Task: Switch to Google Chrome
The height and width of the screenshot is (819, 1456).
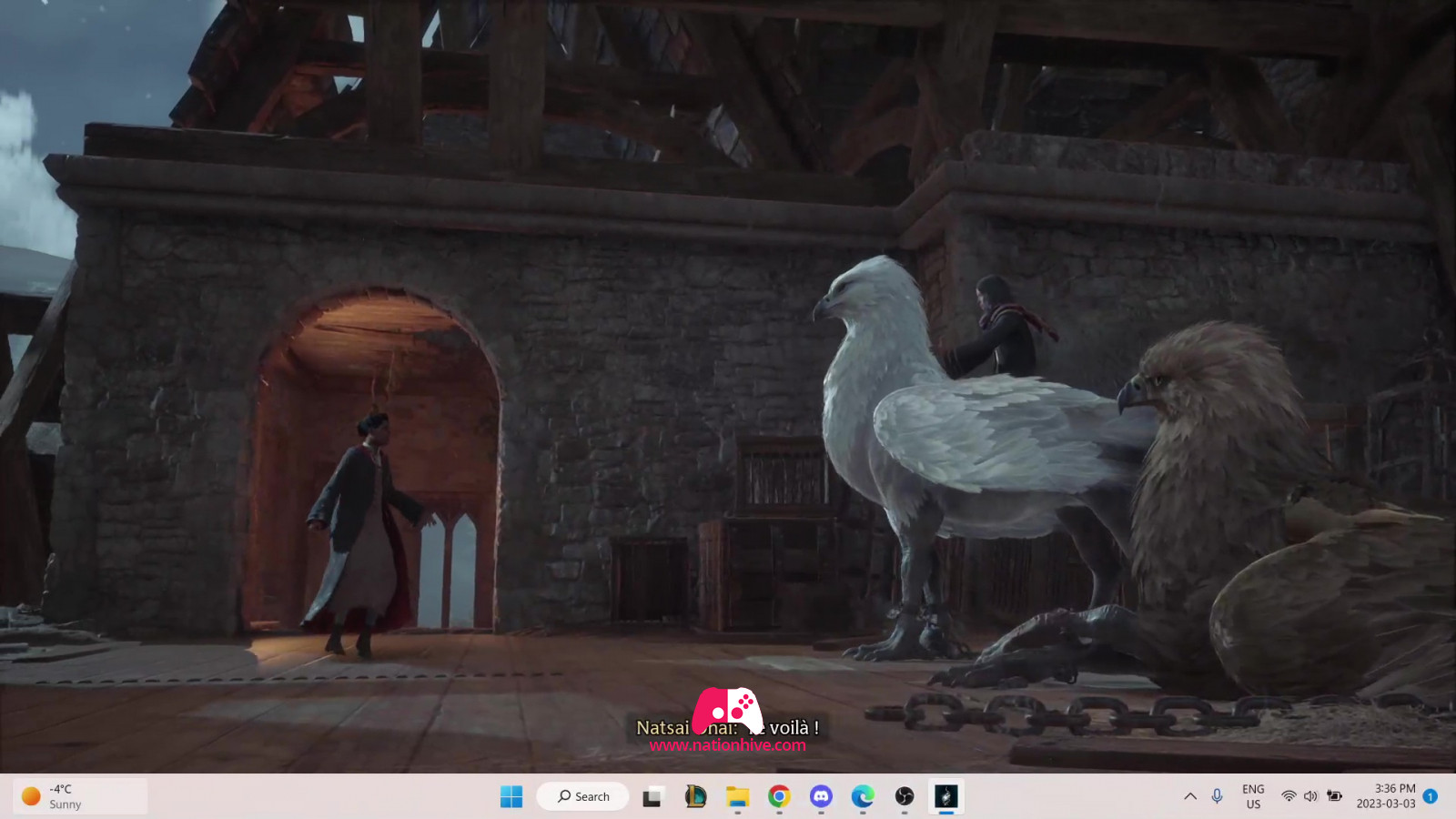Action: pyautogui.click(x=779, y=796)
